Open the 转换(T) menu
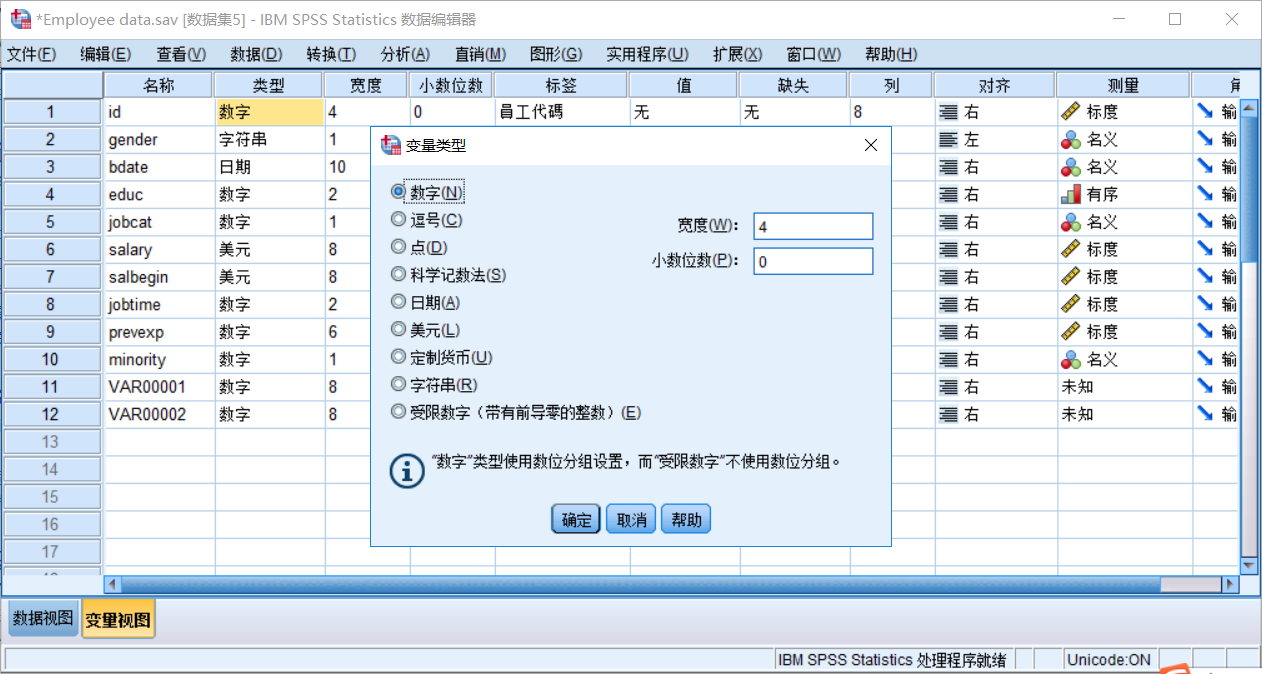 [331, 54]
